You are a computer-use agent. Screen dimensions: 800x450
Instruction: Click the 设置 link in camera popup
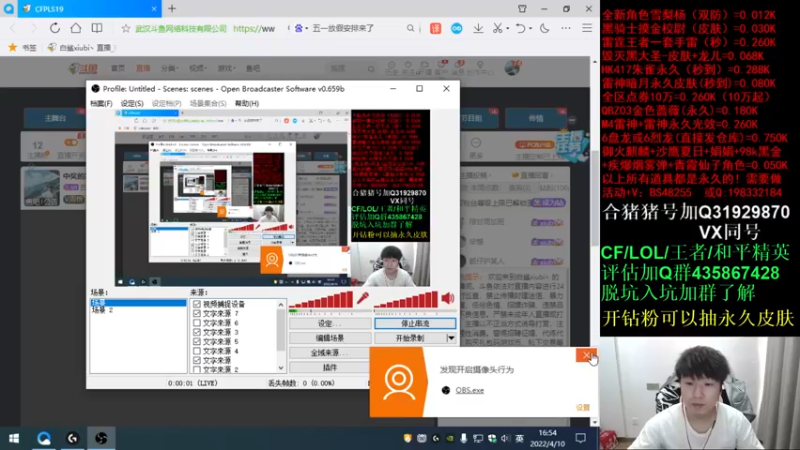pyautogui.click(x=583, y=408)
